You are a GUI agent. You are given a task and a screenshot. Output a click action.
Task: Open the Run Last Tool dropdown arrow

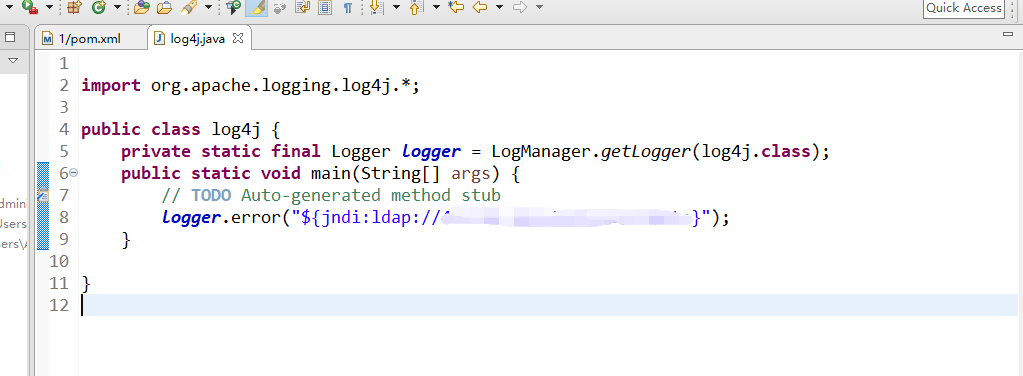(x=50, y=8)
